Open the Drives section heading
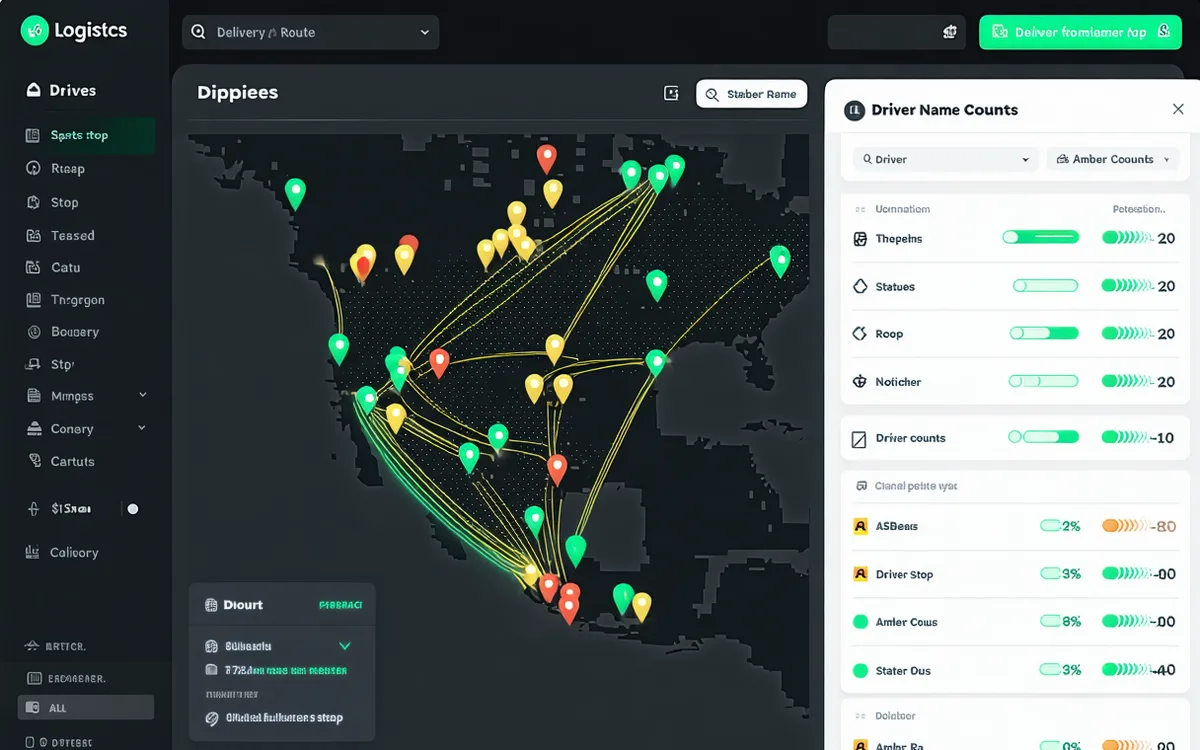Image resolution: width=1200 pixels, height=750 pixels. pyautogui.click(x=62, y=90)
